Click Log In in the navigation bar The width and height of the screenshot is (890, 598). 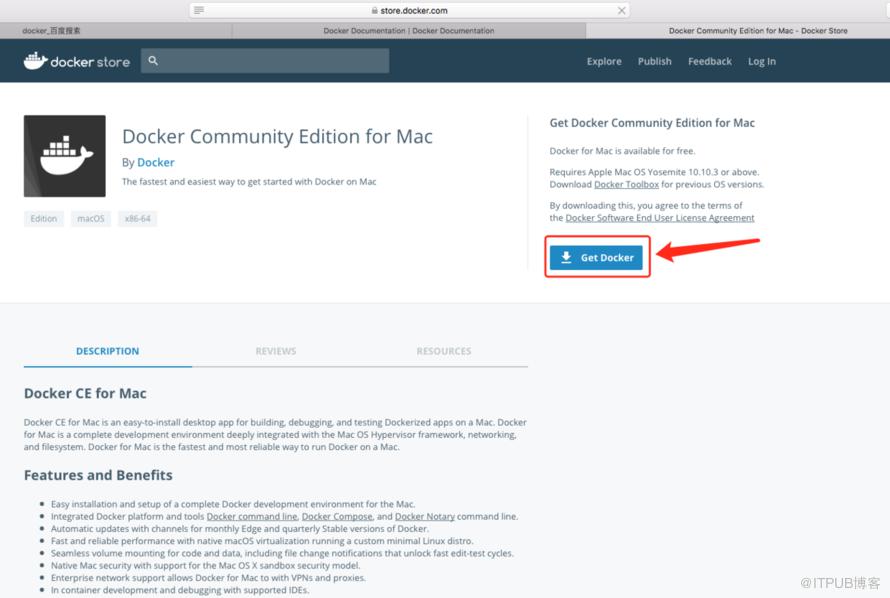click(x=762, y=61)
